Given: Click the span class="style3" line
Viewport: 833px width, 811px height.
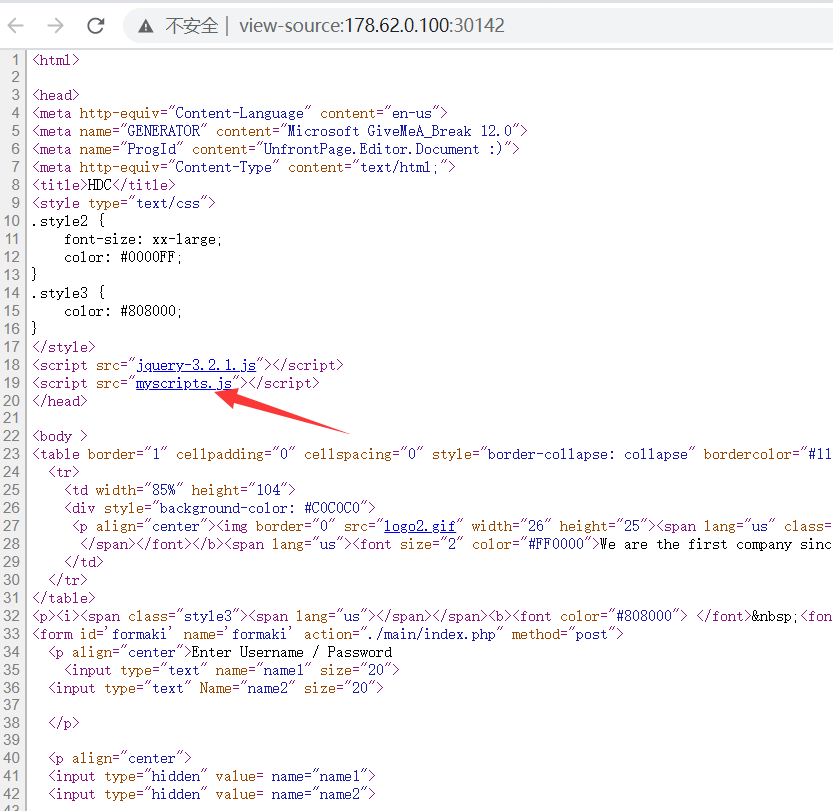Looking at the screenshot, I should pyautogui.click(x=431, y=616).
